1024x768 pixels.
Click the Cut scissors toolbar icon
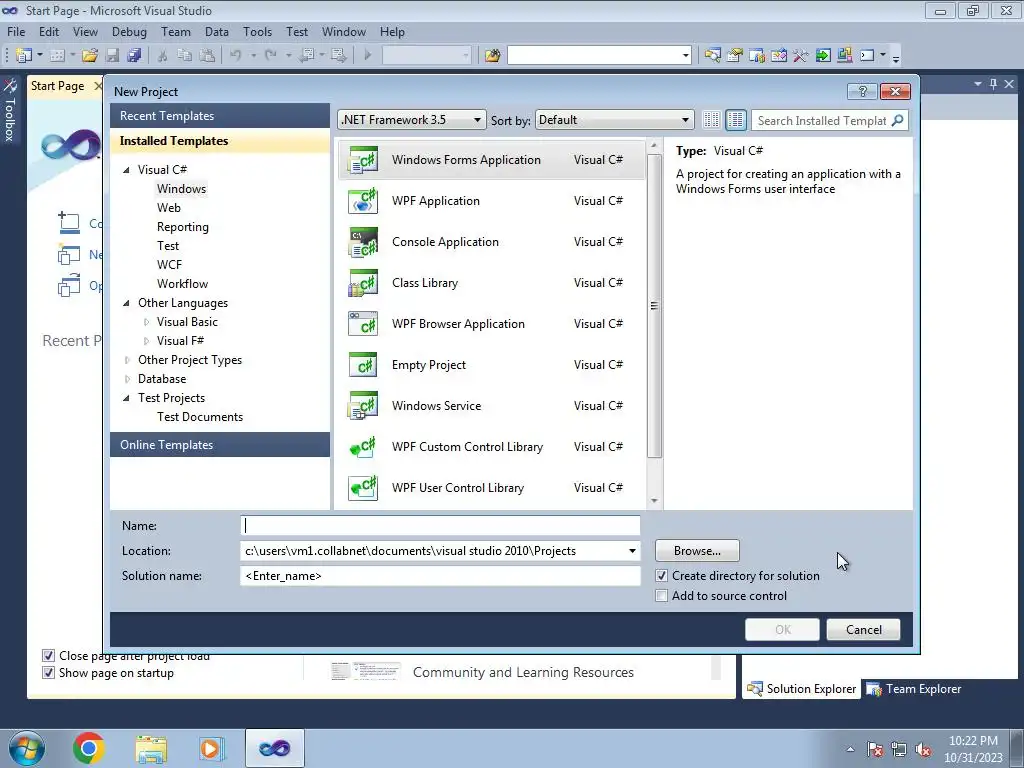tap(163, 56)
